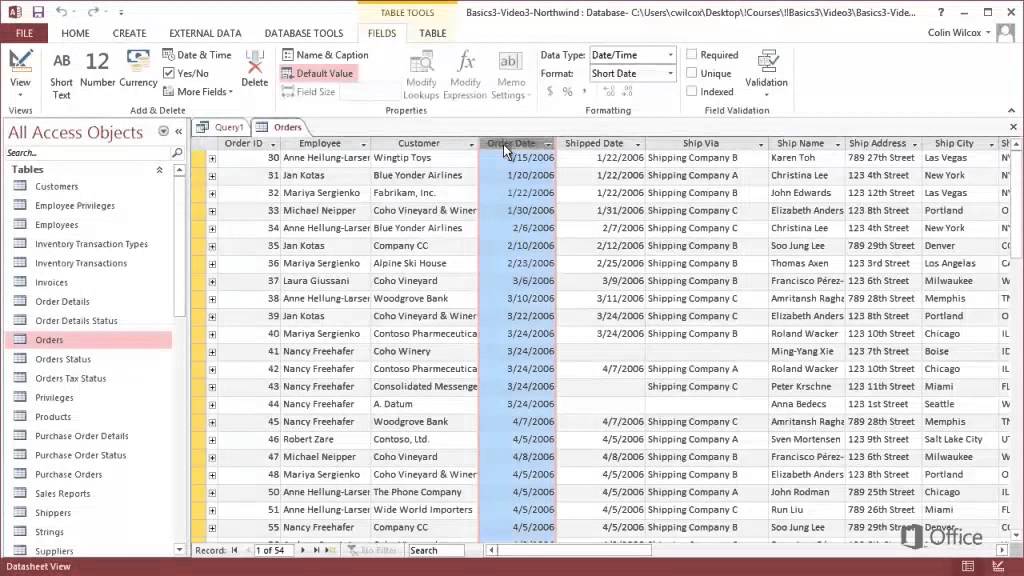Image resolution: width=1024 pixels, height=576 pixels.
Task: Open Employee column filter arrow
Action: 364,144
